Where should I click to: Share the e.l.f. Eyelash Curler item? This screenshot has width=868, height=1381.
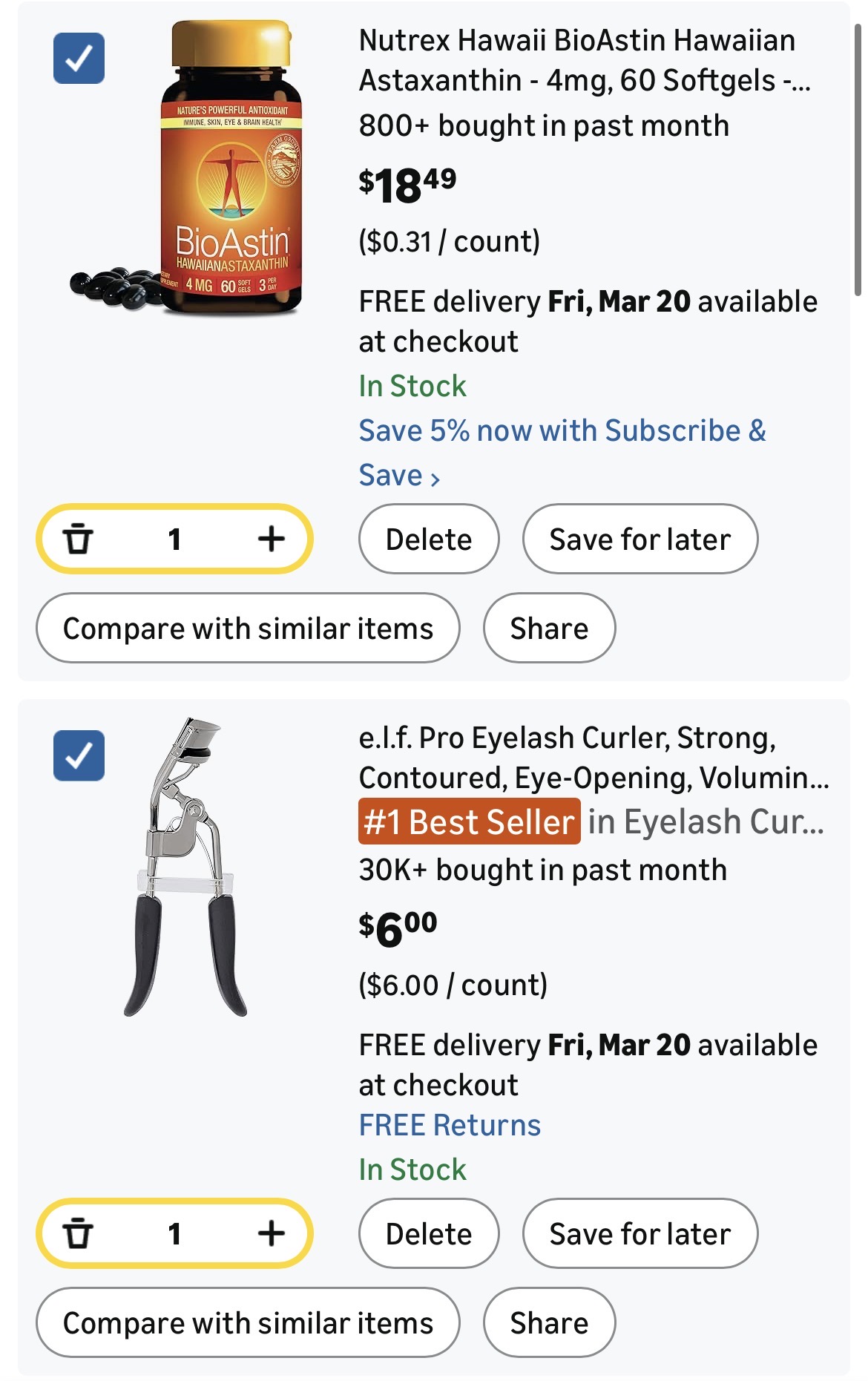(549, 1322)
